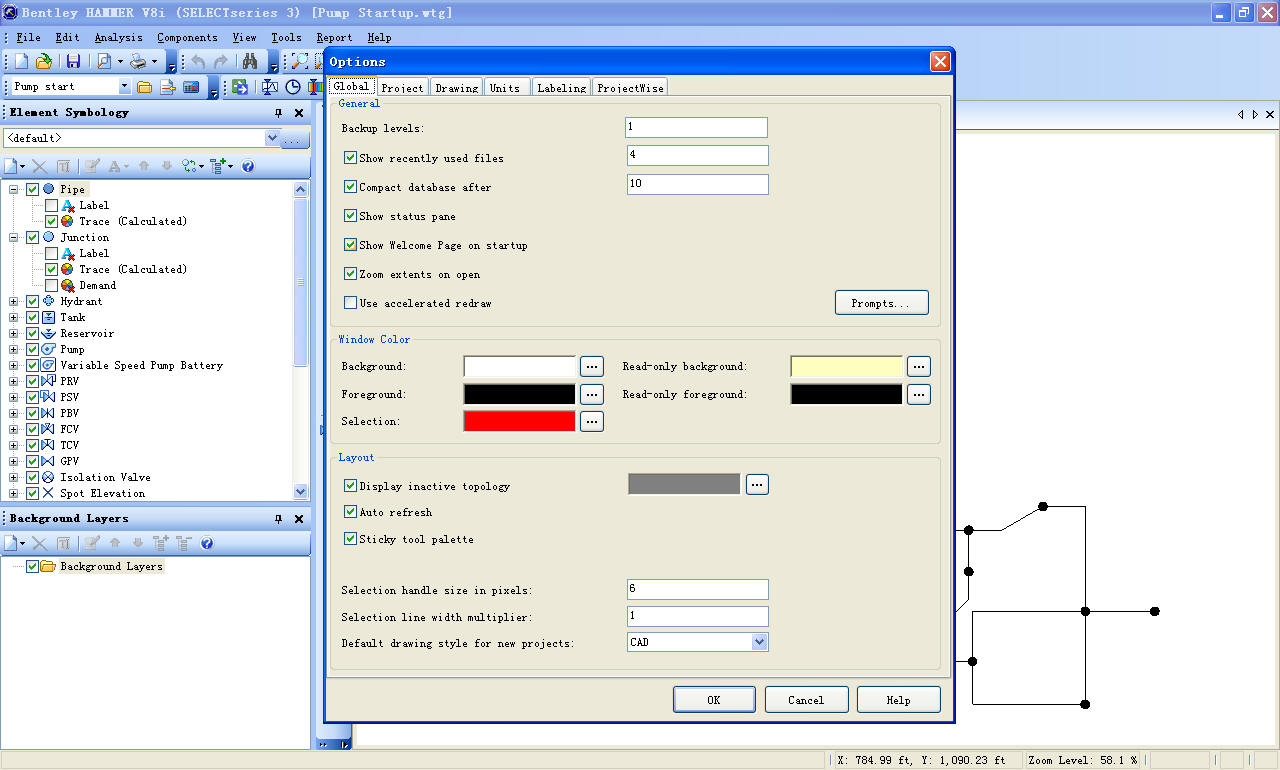This screenshot has width=1280, height=770.
Task: Expand the Hydrant tree node
Action: [x=14, y=301]
